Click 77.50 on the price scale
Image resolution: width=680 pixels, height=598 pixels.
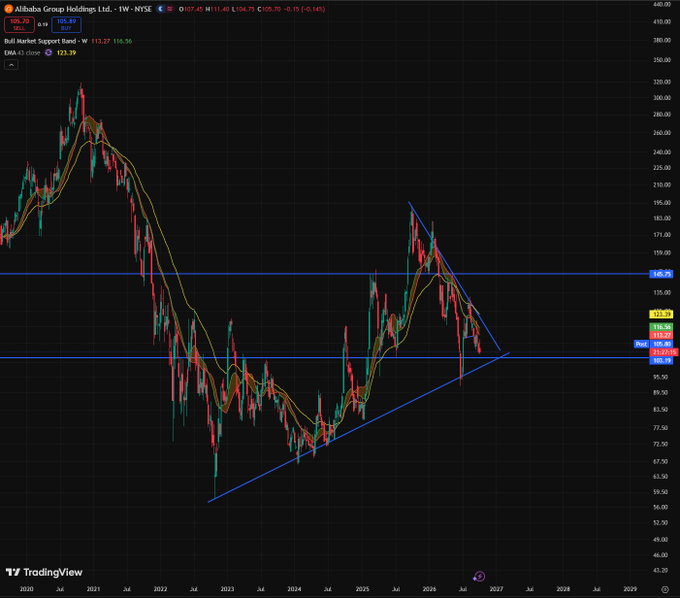click(x=662, y=428)
